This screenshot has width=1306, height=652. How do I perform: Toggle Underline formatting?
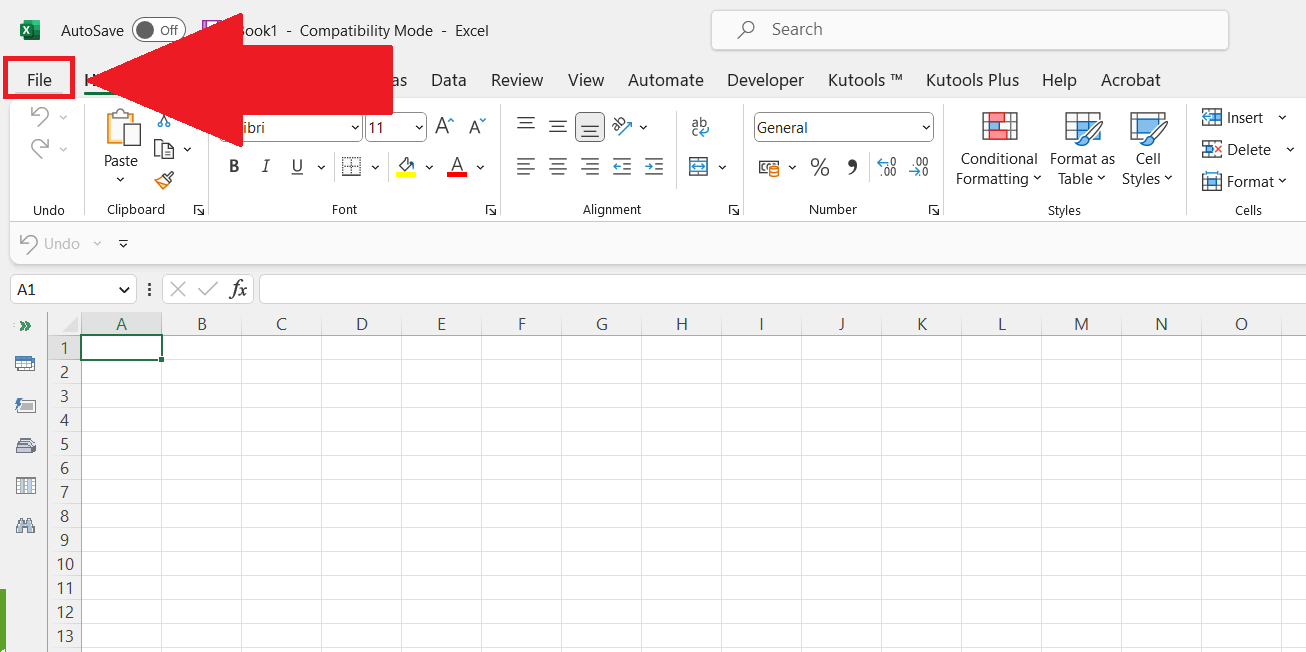(297, 166)
